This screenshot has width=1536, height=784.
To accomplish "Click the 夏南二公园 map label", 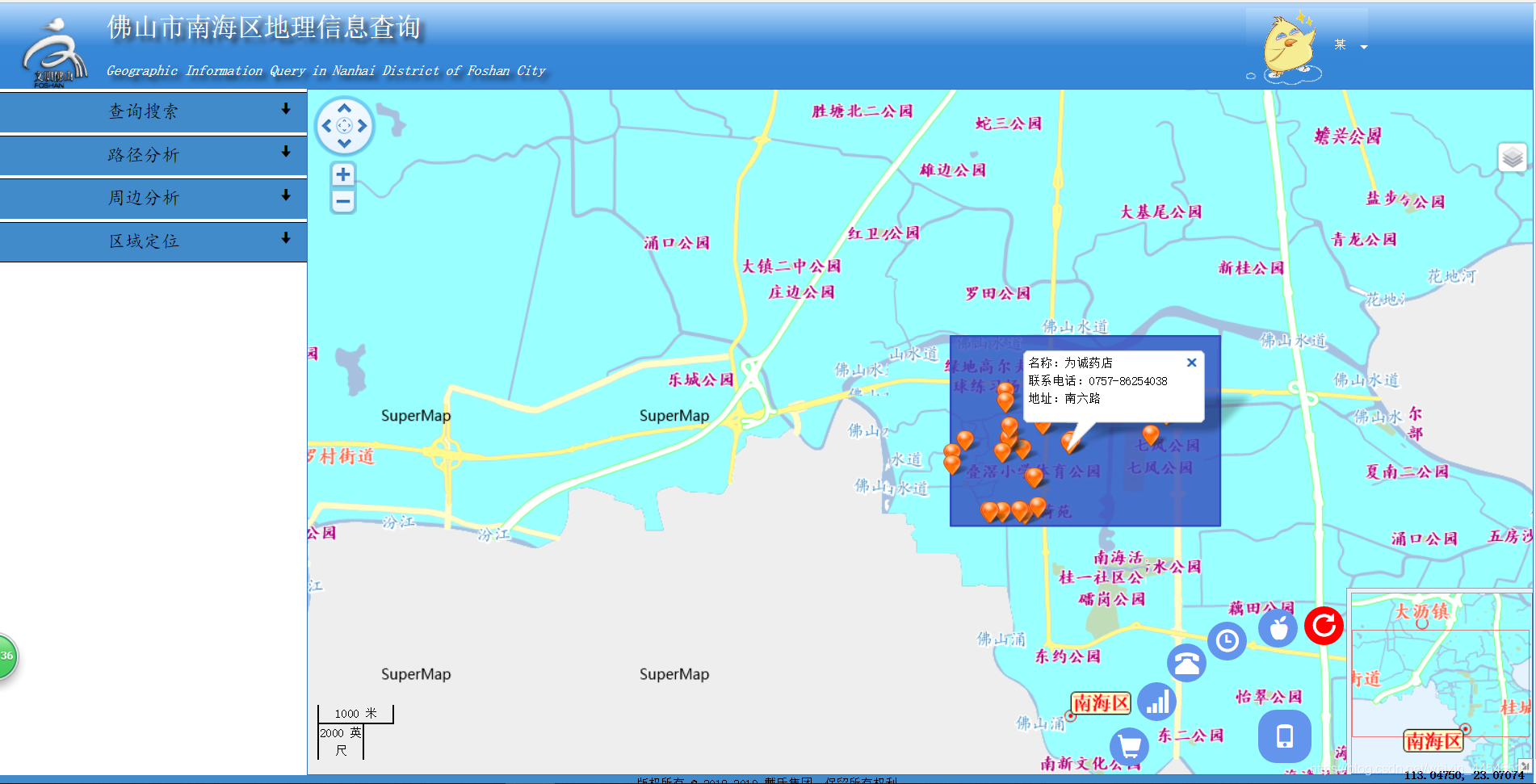I will [1407, 472].
